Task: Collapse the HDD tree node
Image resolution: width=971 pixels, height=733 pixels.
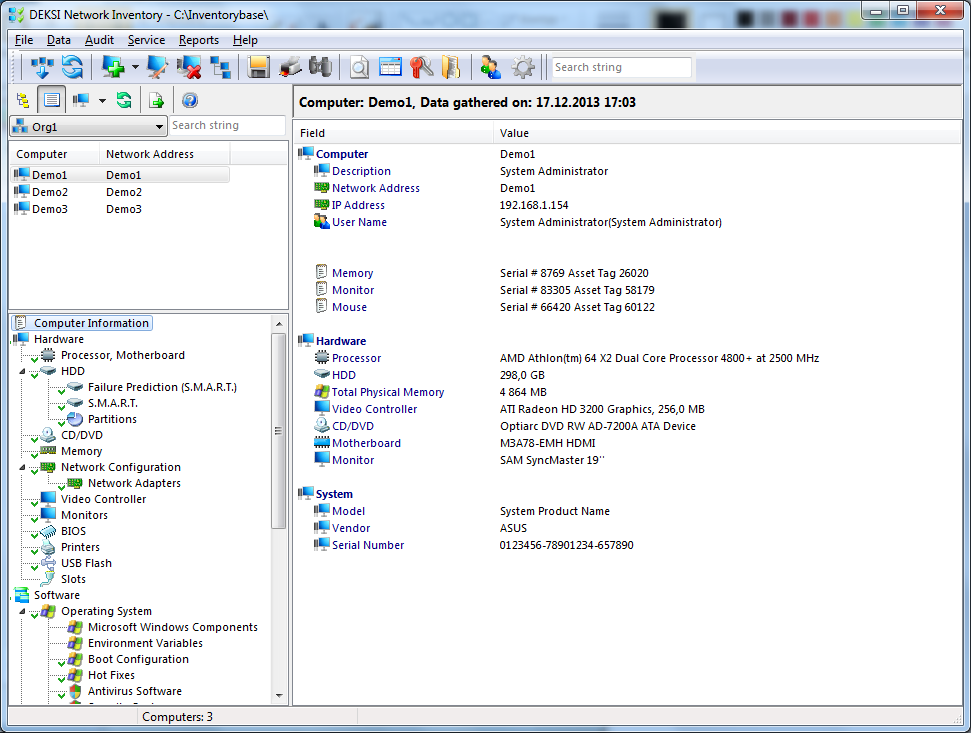Action: click(22, 371)
